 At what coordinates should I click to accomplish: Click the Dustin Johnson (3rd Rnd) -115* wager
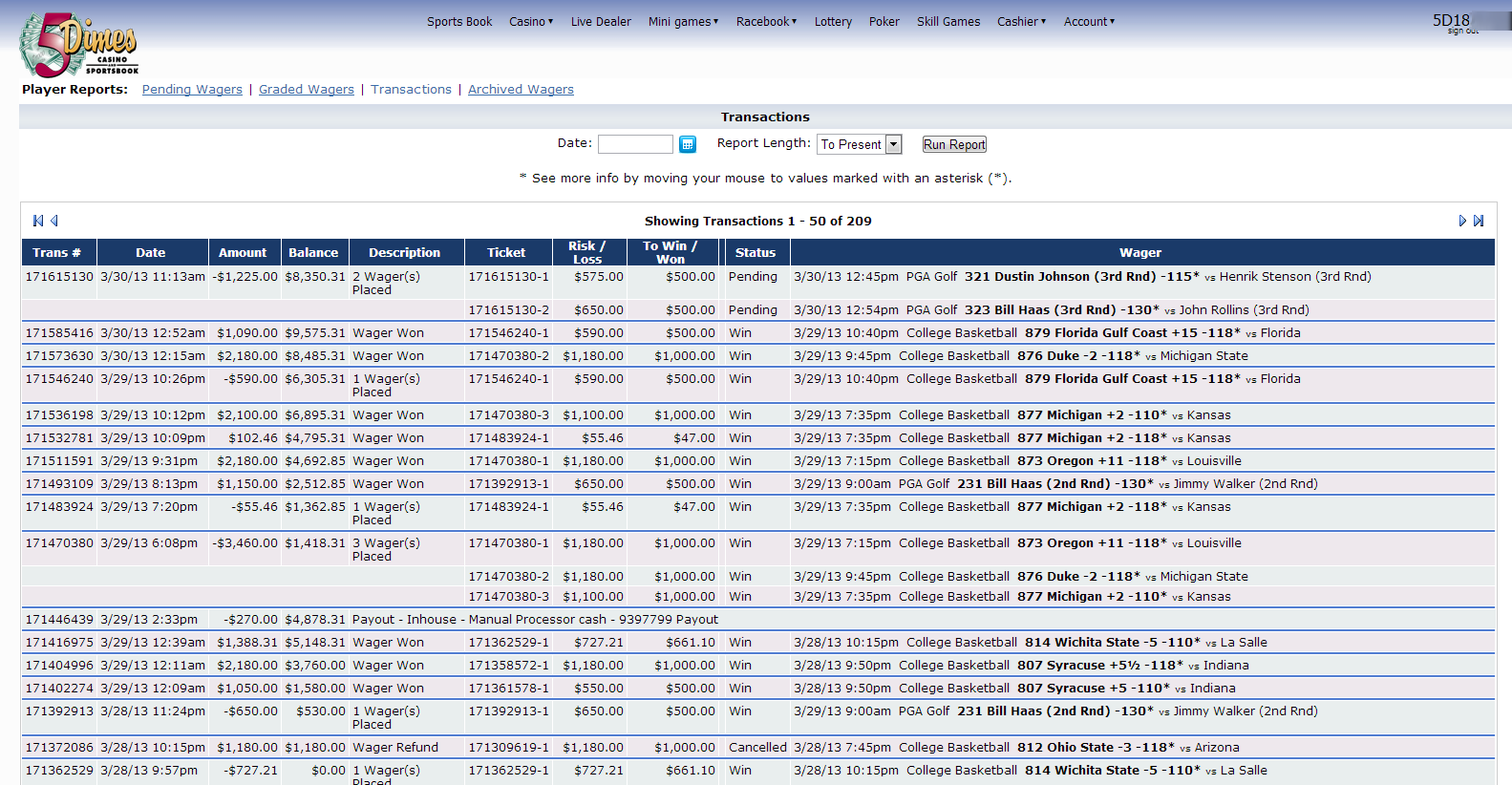click(1081, 277)
